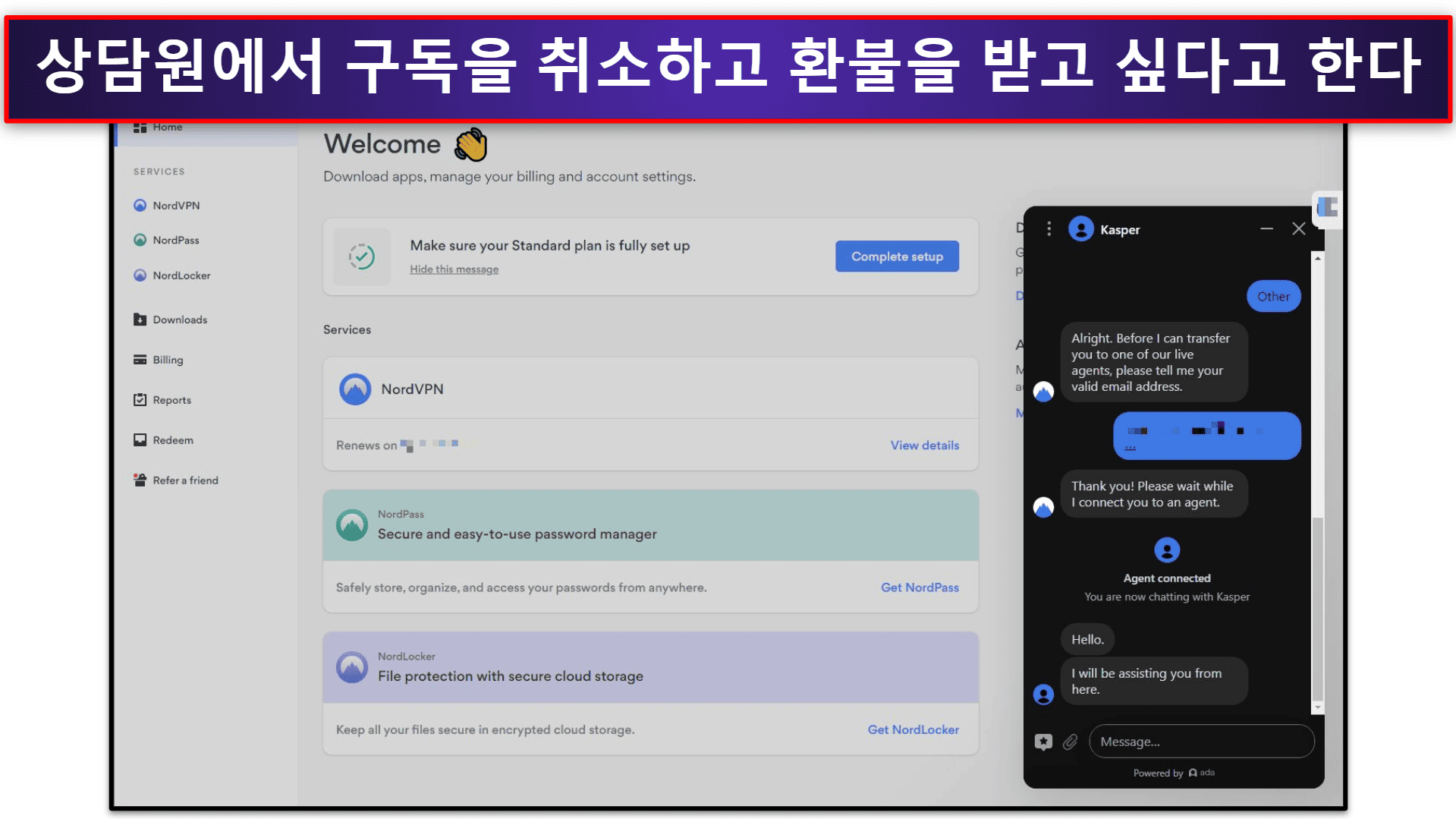Click 'I will be assisting you from here.'
The width and height of the screenshot is (1456, 819).
(1153, 682)
